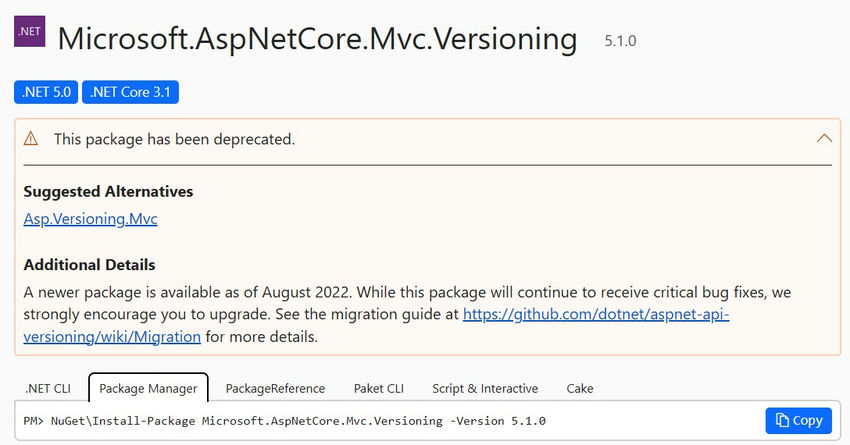Image resolution: width=850 pixels, height=445 pixels.
Task: Select the Script & Interactive tab
Action: (x=485, y=389)
